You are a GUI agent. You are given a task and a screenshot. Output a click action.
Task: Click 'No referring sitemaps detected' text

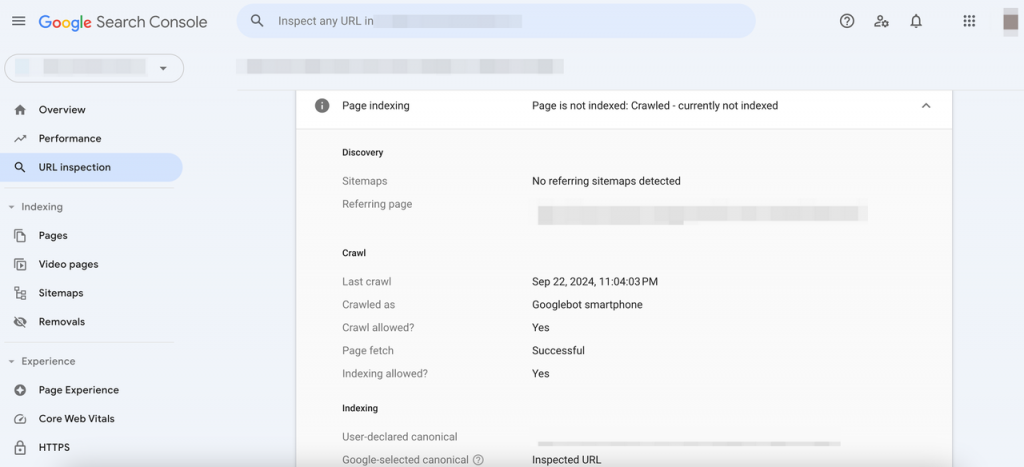(x=606, y=181)
